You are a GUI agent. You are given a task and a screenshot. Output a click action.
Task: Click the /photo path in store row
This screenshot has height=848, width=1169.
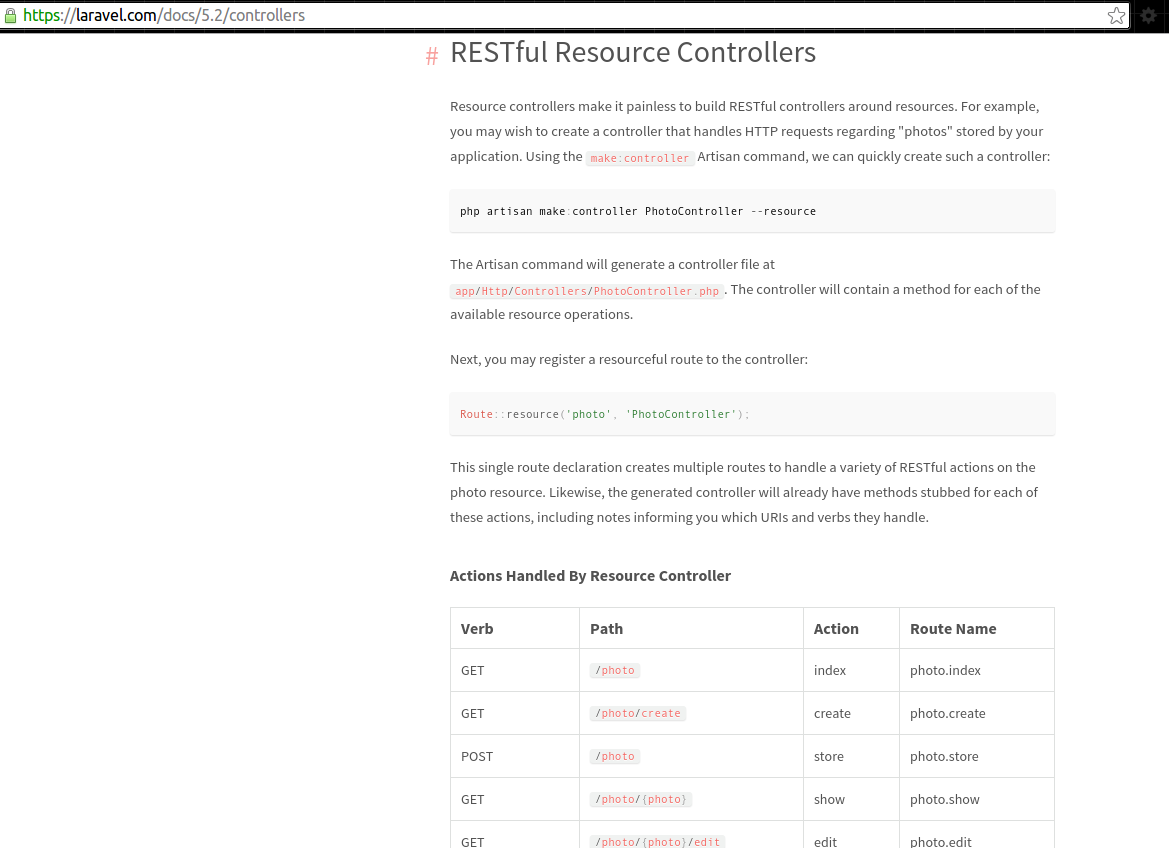coord(615,756)
